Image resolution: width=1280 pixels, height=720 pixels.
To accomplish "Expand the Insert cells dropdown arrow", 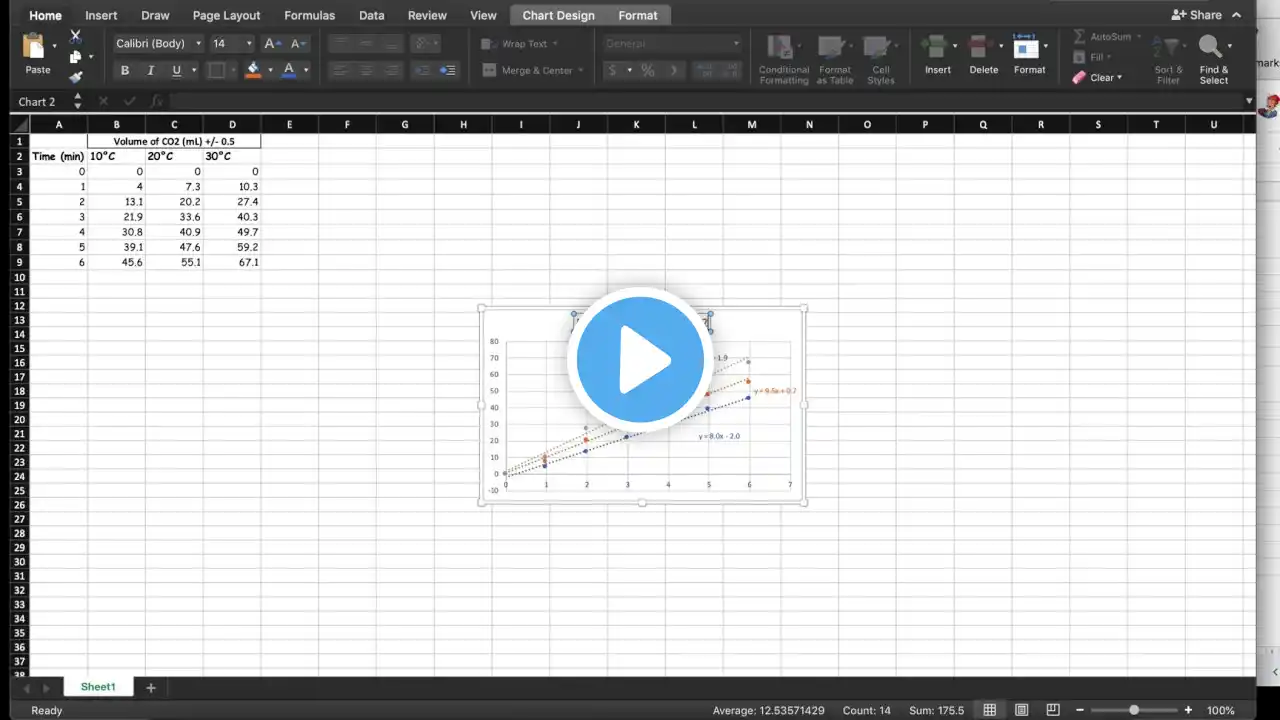I will coord(956,46).
